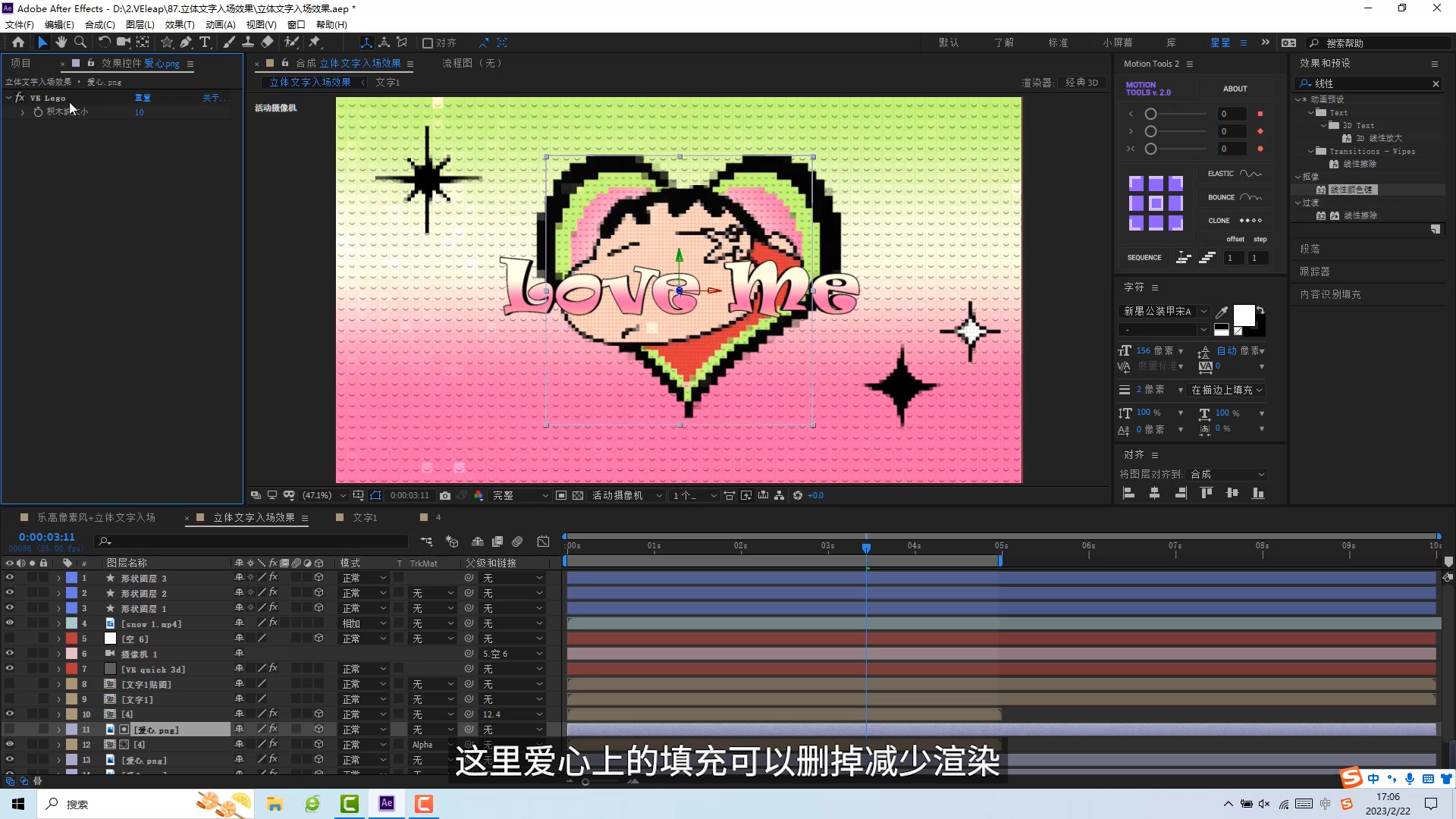Click the white fill color swatch

[1244, 315]
